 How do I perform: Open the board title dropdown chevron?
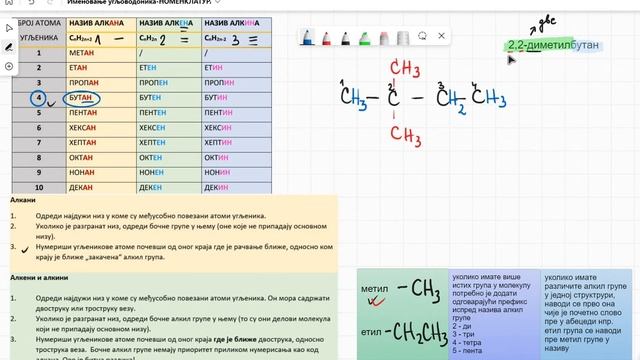[218, 2]
